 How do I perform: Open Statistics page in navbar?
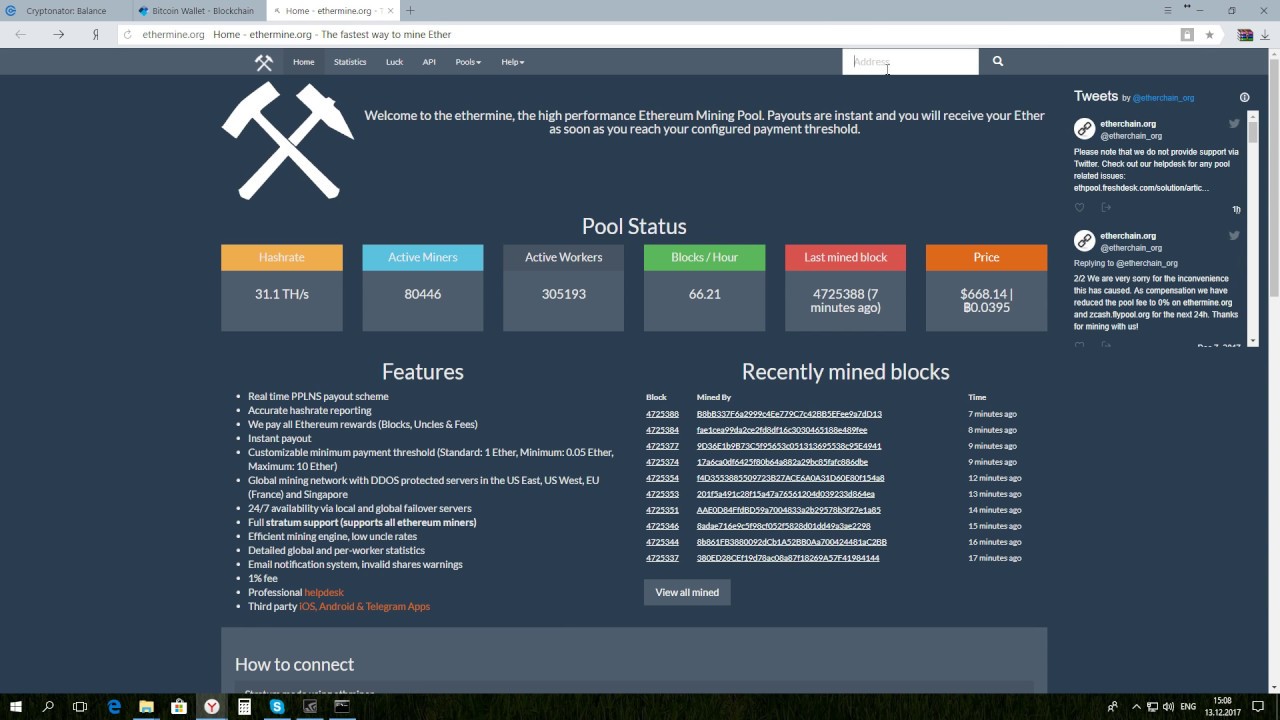click(x=350, y=62)
